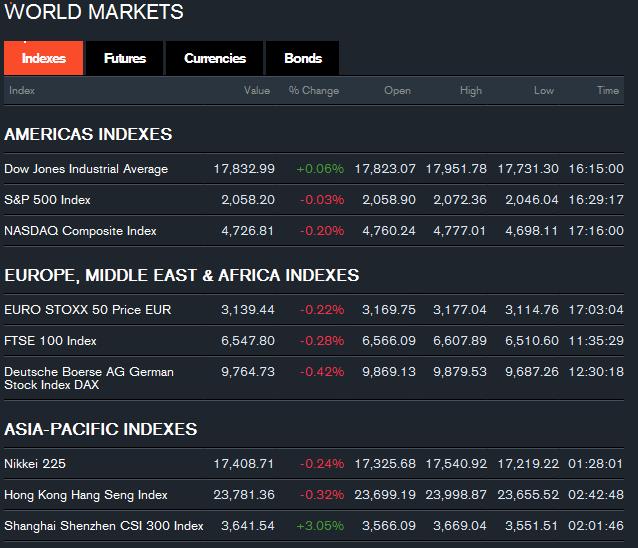Select FTSE 100 value 6,547.80

248,341
